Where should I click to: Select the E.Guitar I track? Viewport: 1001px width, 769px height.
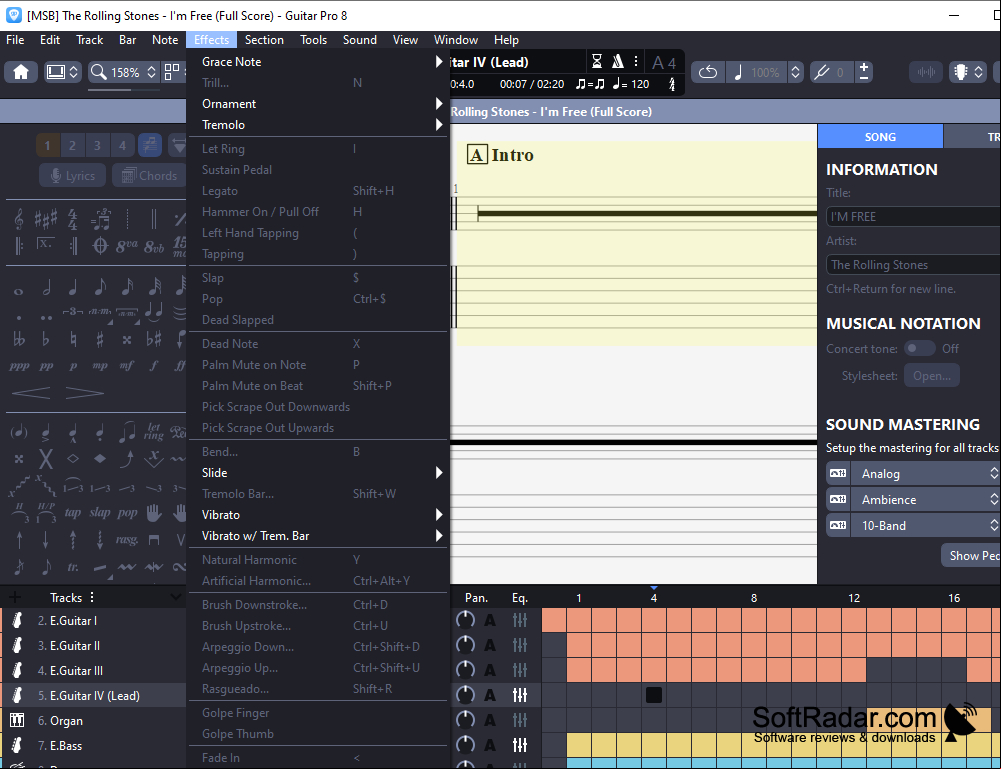pos(93,620)
